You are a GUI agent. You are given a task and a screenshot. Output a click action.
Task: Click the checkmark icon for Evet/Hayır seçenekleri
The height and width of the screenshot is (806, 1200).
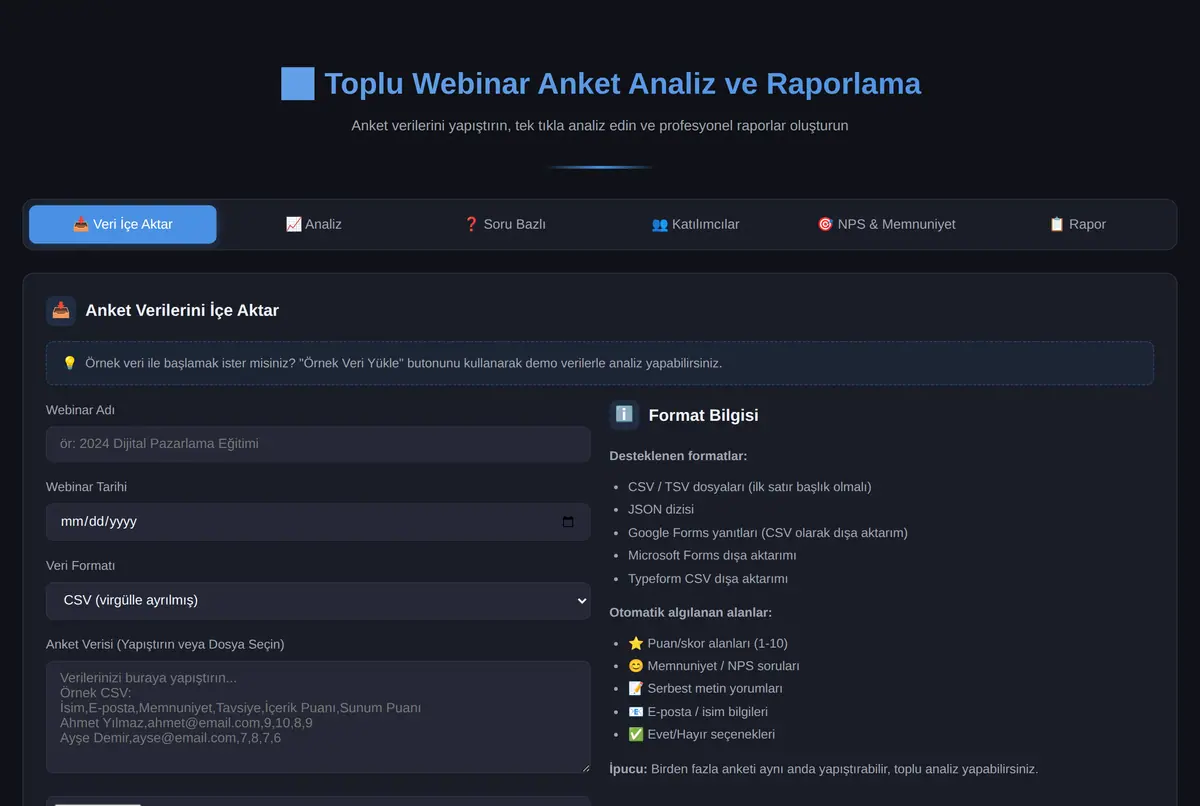[x=636, y=735]
